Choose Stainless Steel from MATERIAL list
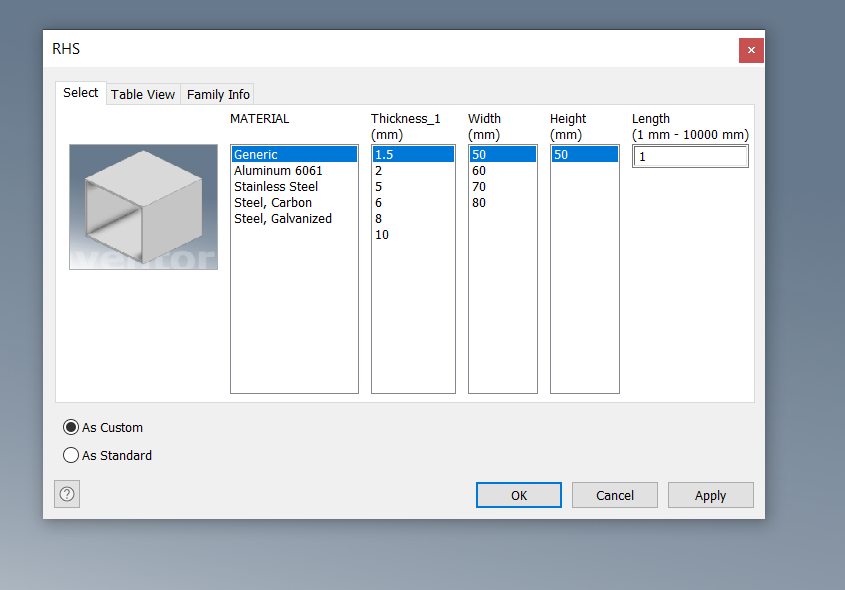 tap(275, 186)
